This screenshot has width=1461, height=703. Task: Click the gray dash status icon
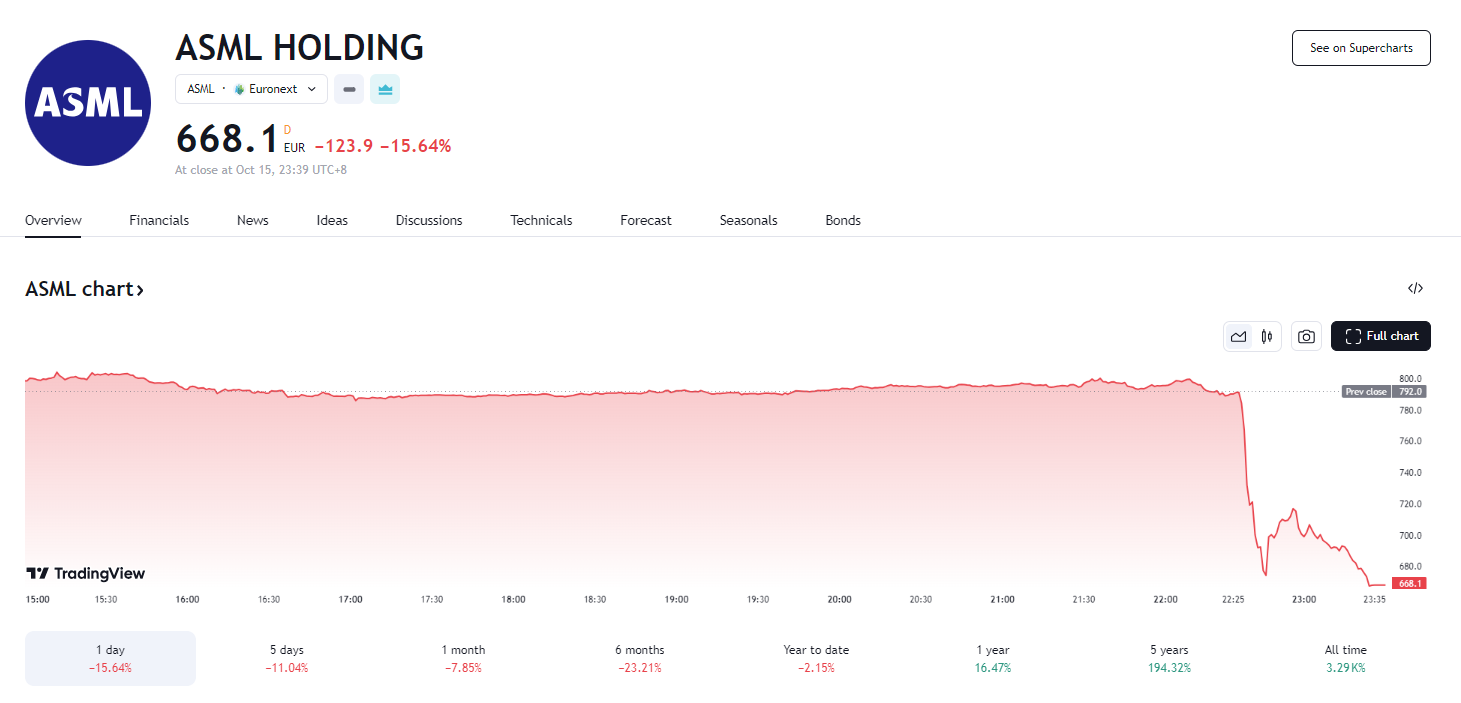pyautogui.click(x=349, y=89)
